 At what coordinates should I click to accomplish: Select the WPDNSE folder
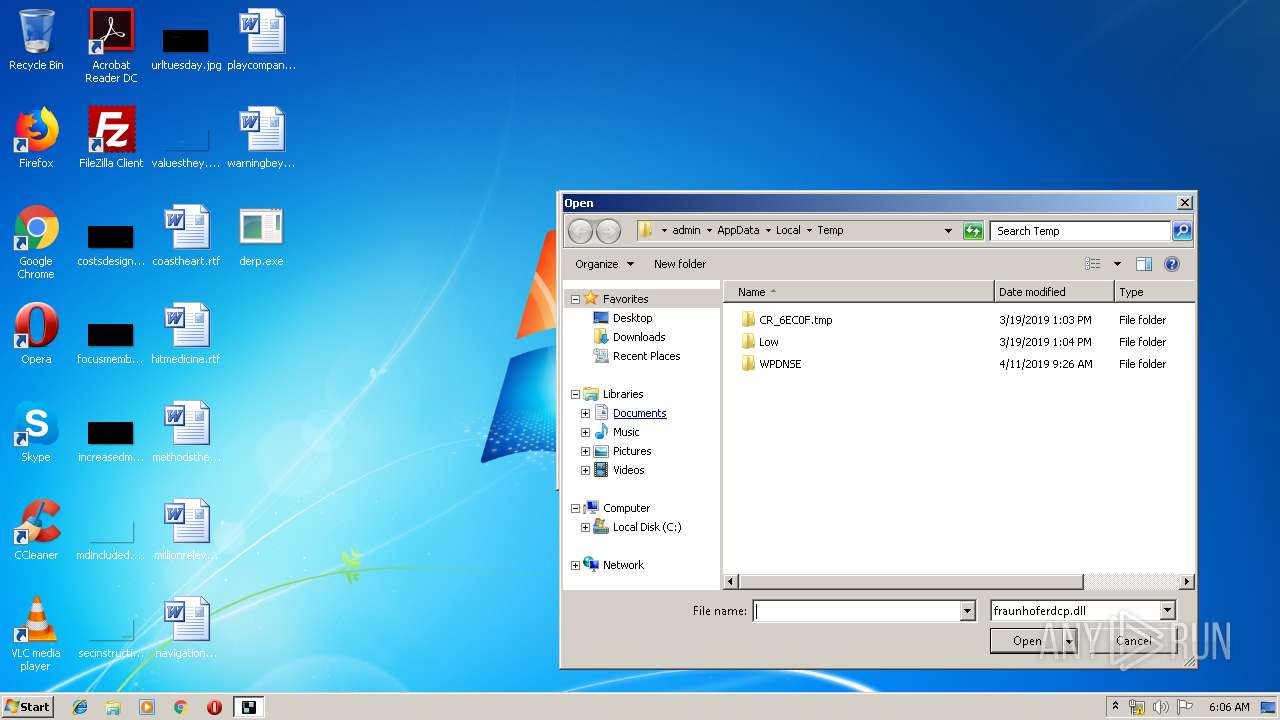point(780,364)
